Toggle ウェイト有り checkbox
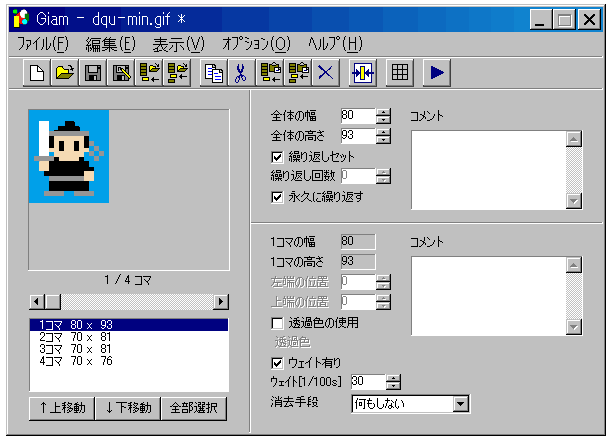 tap(277, 363)
